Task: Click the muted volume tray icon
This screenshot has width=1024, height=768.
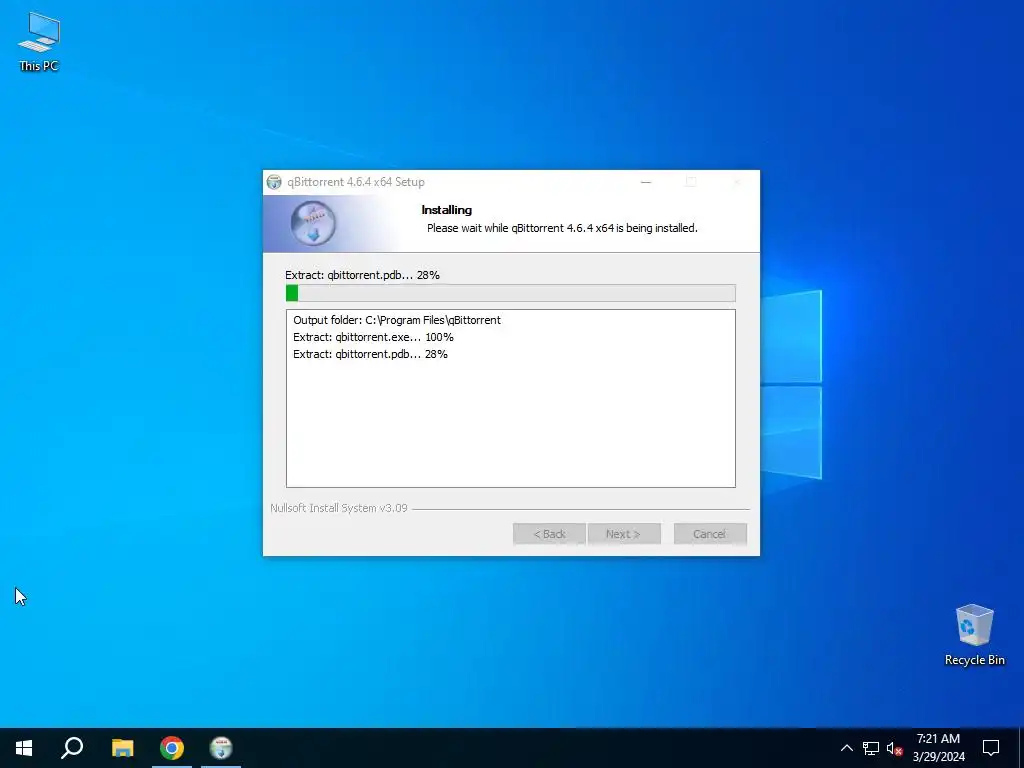Action: click(894, 748)
